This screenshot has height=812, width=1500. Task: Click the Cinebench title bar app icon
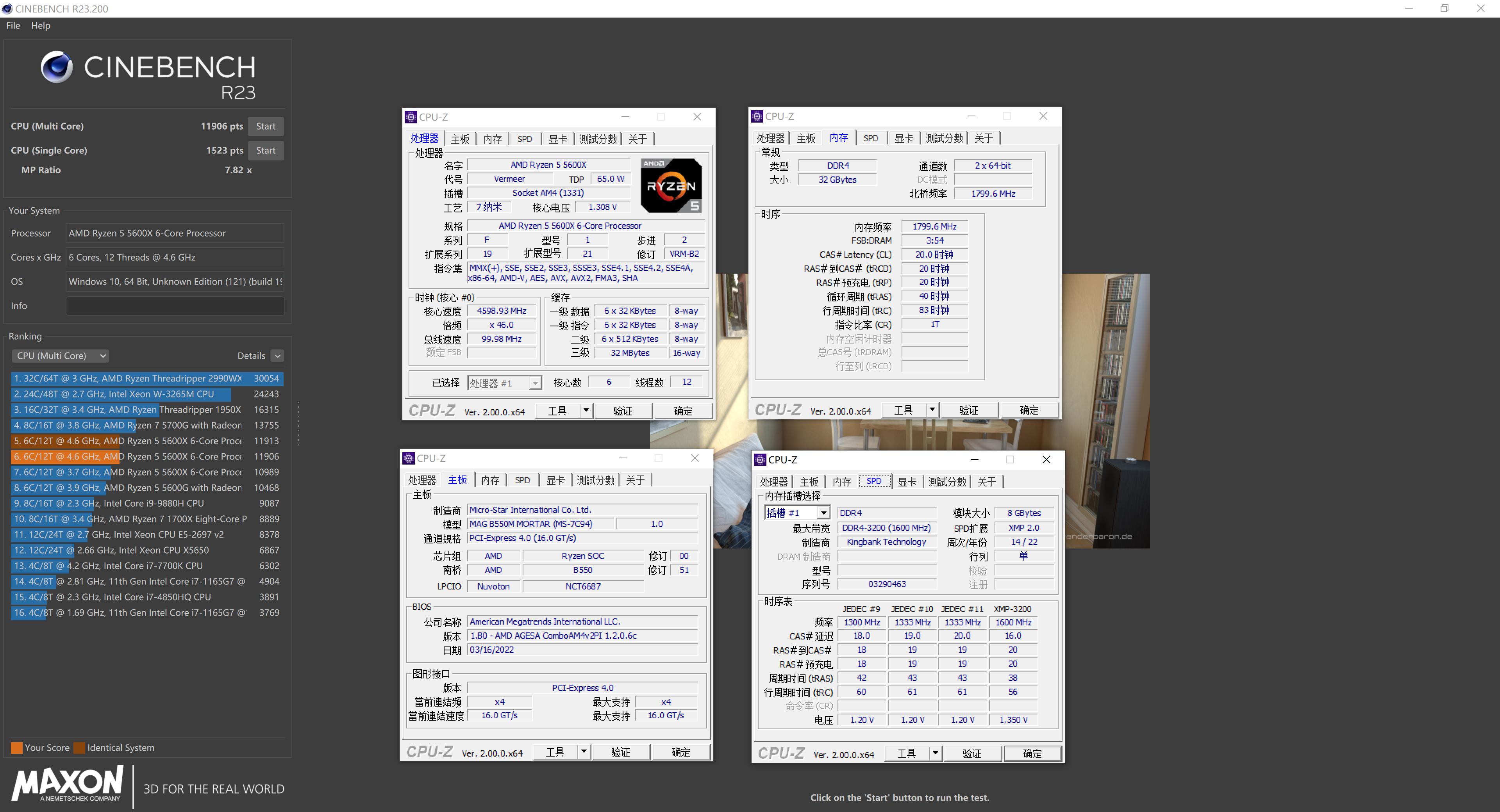[x=7, y=9]
